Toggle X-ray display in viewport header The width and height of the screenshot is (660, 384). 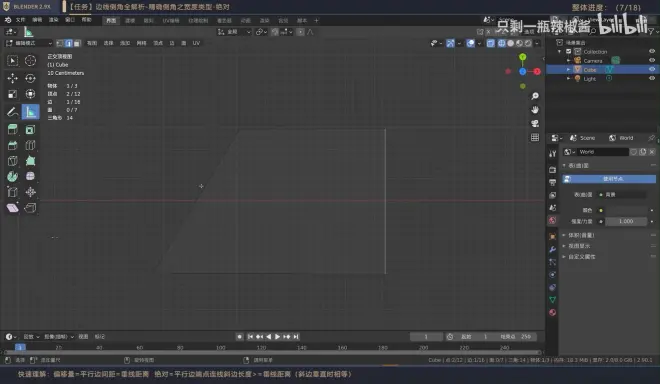[x=491, y=43]
